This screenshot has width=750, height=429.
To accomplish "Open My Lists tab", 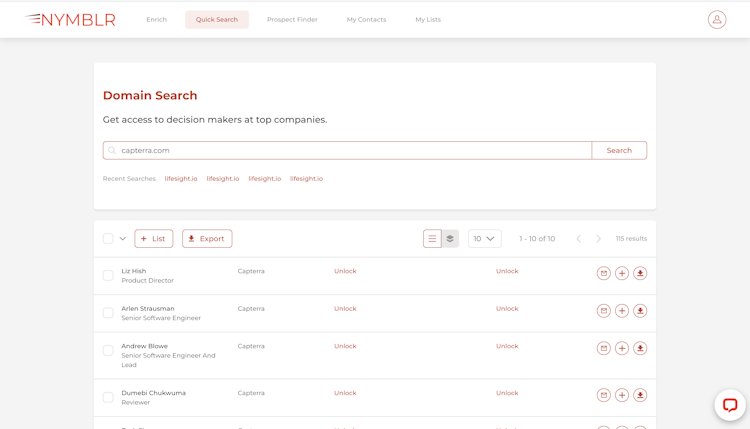I will point(428,20).
